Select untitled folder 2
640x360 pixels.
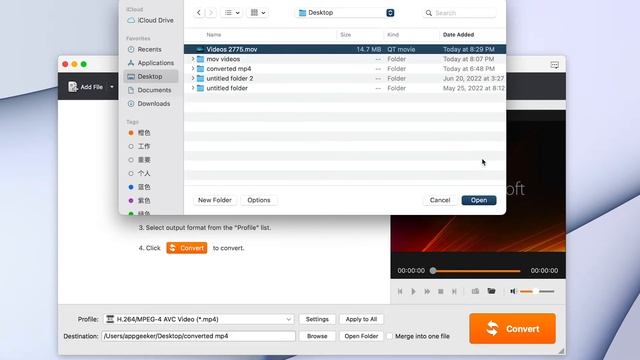(x=345, y=78)
